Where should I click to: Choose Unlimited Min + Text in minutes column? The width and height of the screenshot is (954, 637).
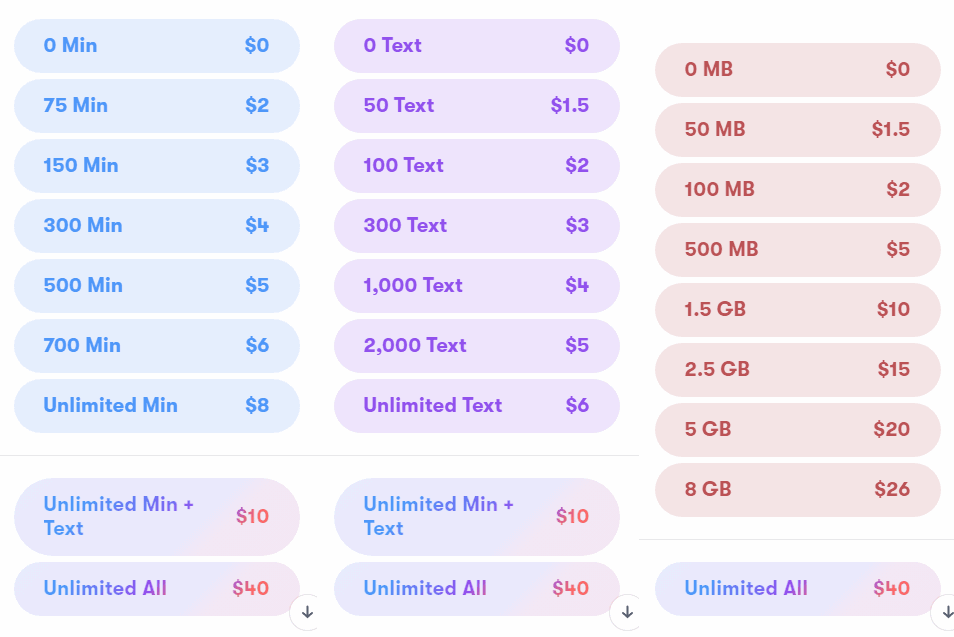point(157,517)
